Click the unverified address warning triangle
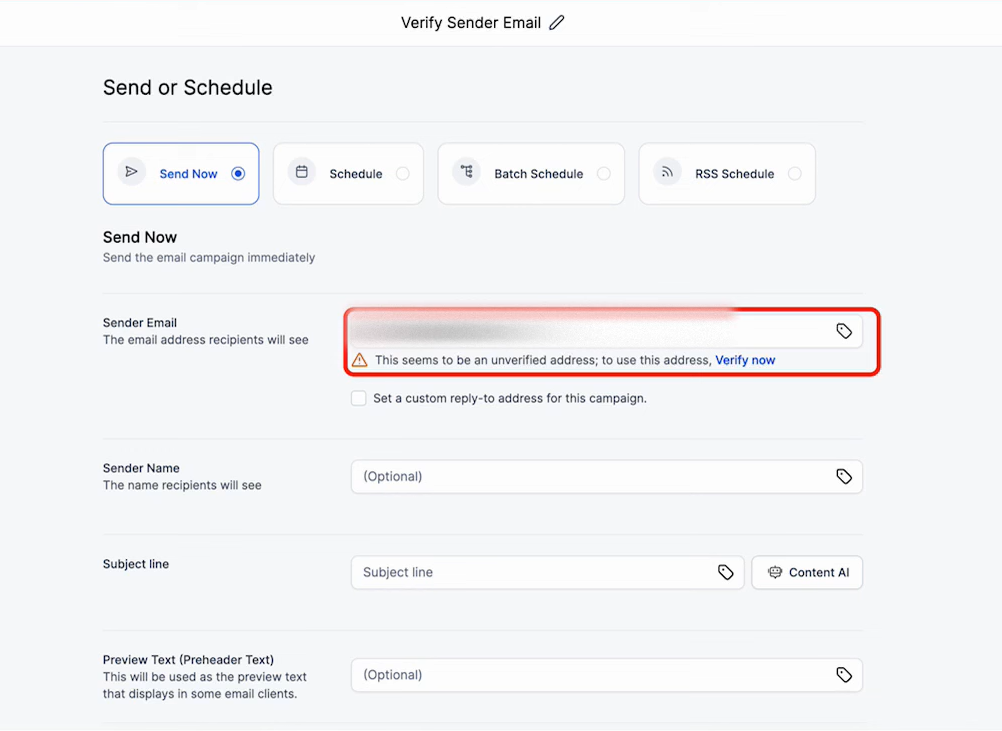 pos(358,360)
